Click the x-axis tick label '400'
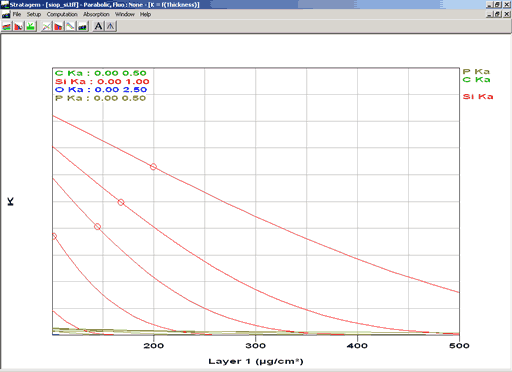 coord(357,346)
